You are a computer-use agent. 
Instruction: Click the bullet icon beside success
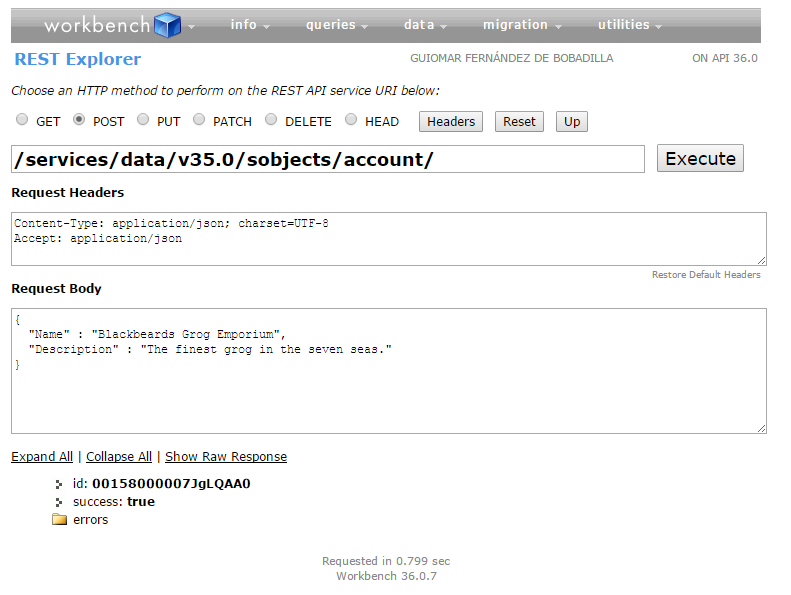60,502
